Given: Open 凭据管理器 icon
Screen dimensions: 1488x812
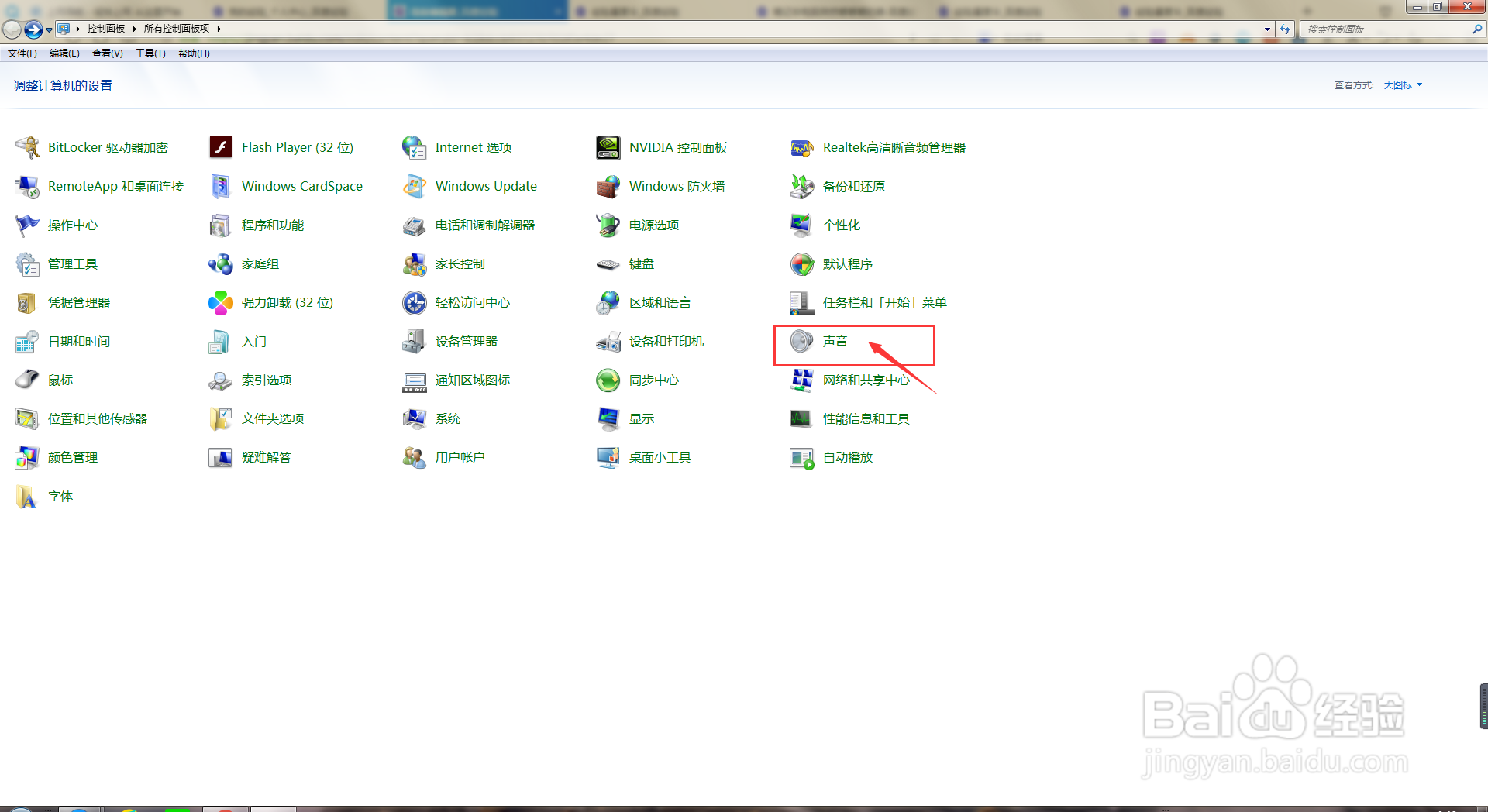Looking at the screenshot, I should (27, 302).
